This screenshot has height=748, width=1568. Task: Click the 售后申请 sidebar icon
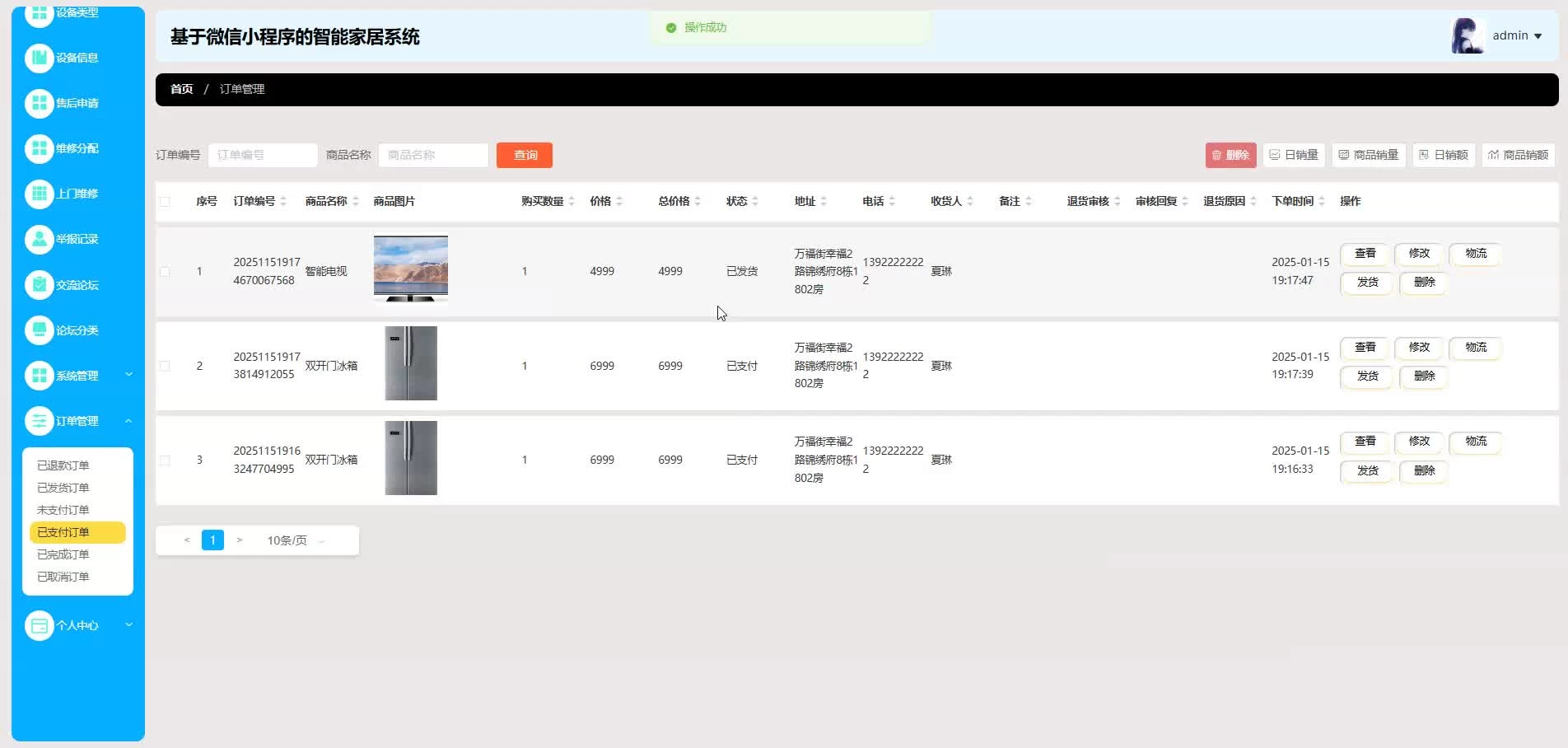[x=39, y=103]
